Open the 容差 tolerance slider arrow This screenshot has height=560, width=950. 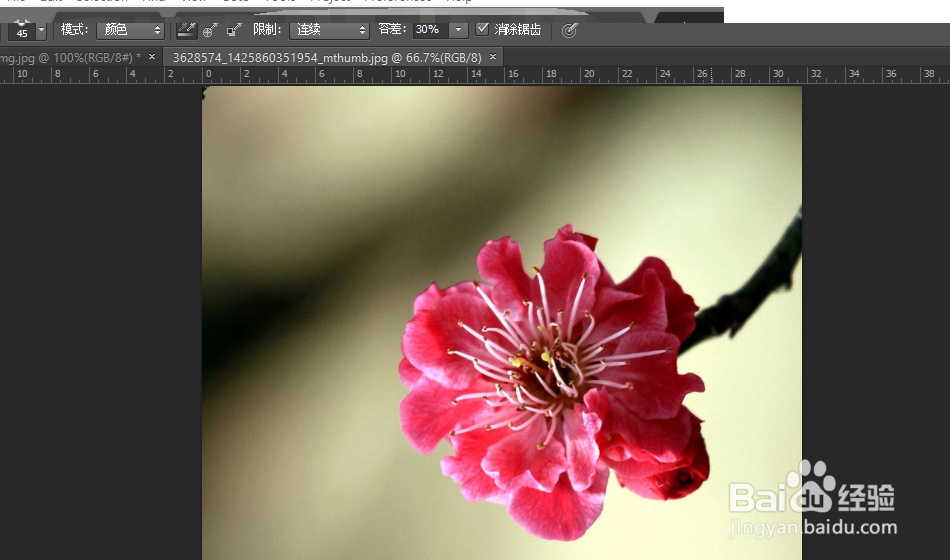(459, 30)
